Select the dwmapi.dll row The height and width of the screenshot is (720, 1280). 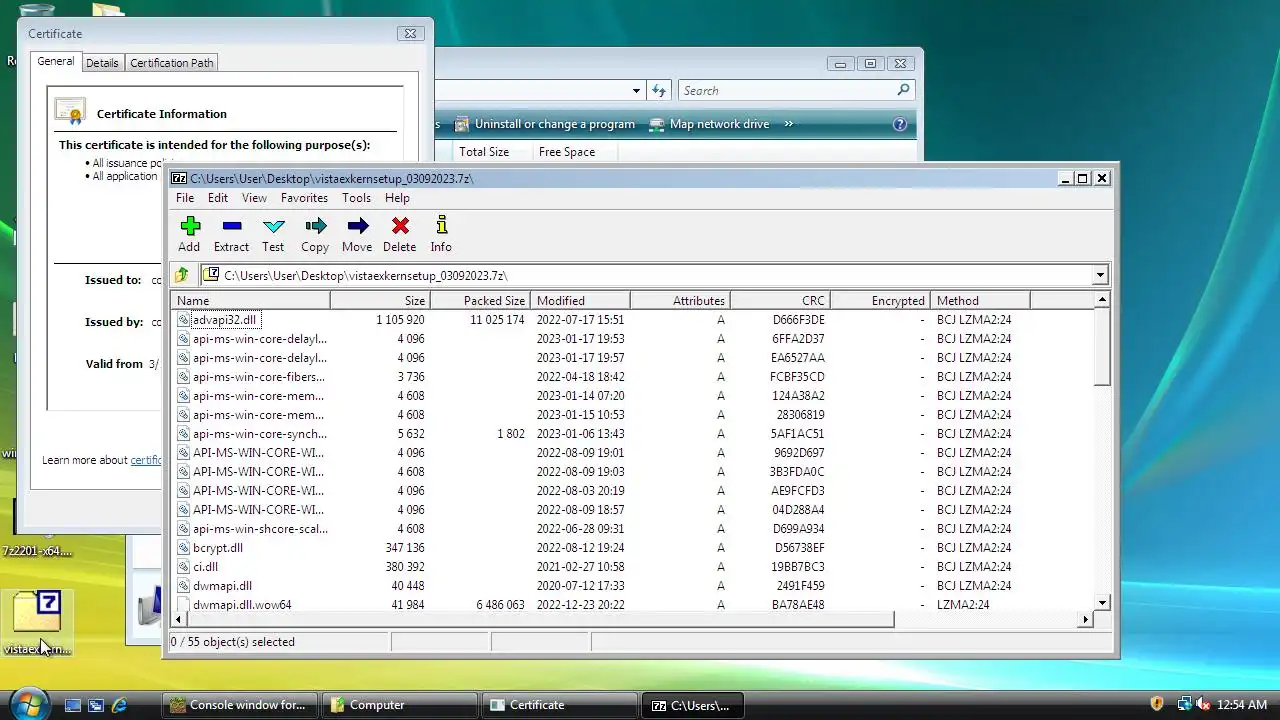(634, 586)
